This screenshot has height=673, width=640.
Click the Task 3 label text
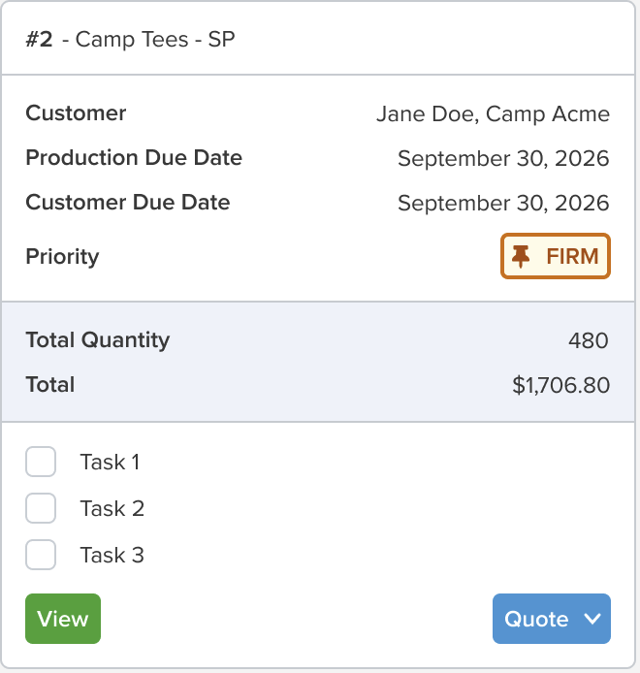coord(112,555)
